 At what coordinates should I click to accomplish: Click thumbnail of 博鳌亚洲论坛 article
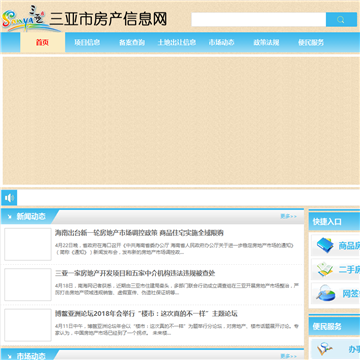point(28,325)
